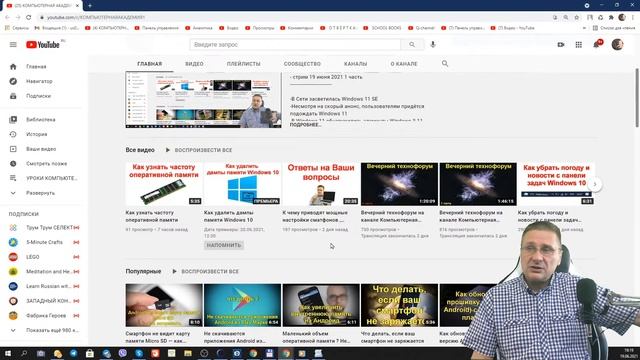Switch to the ГЛАВНАЯ channel tab

150,64
